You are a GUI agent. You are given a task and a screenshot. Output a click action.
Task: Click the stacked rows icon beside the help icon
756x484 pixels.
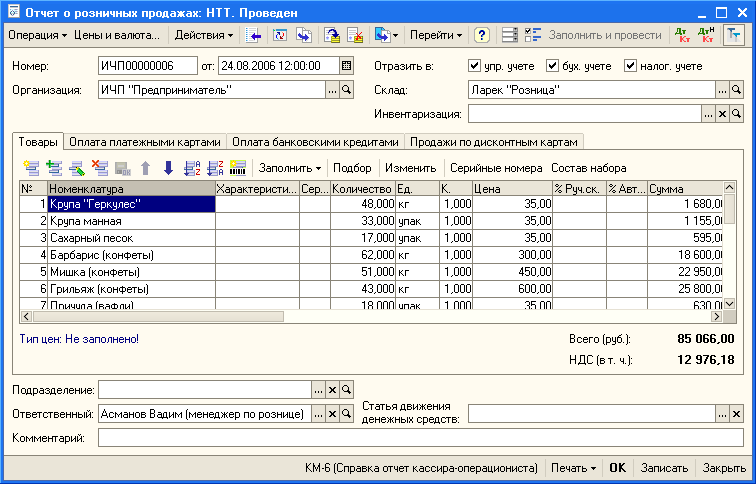point(510,35)
